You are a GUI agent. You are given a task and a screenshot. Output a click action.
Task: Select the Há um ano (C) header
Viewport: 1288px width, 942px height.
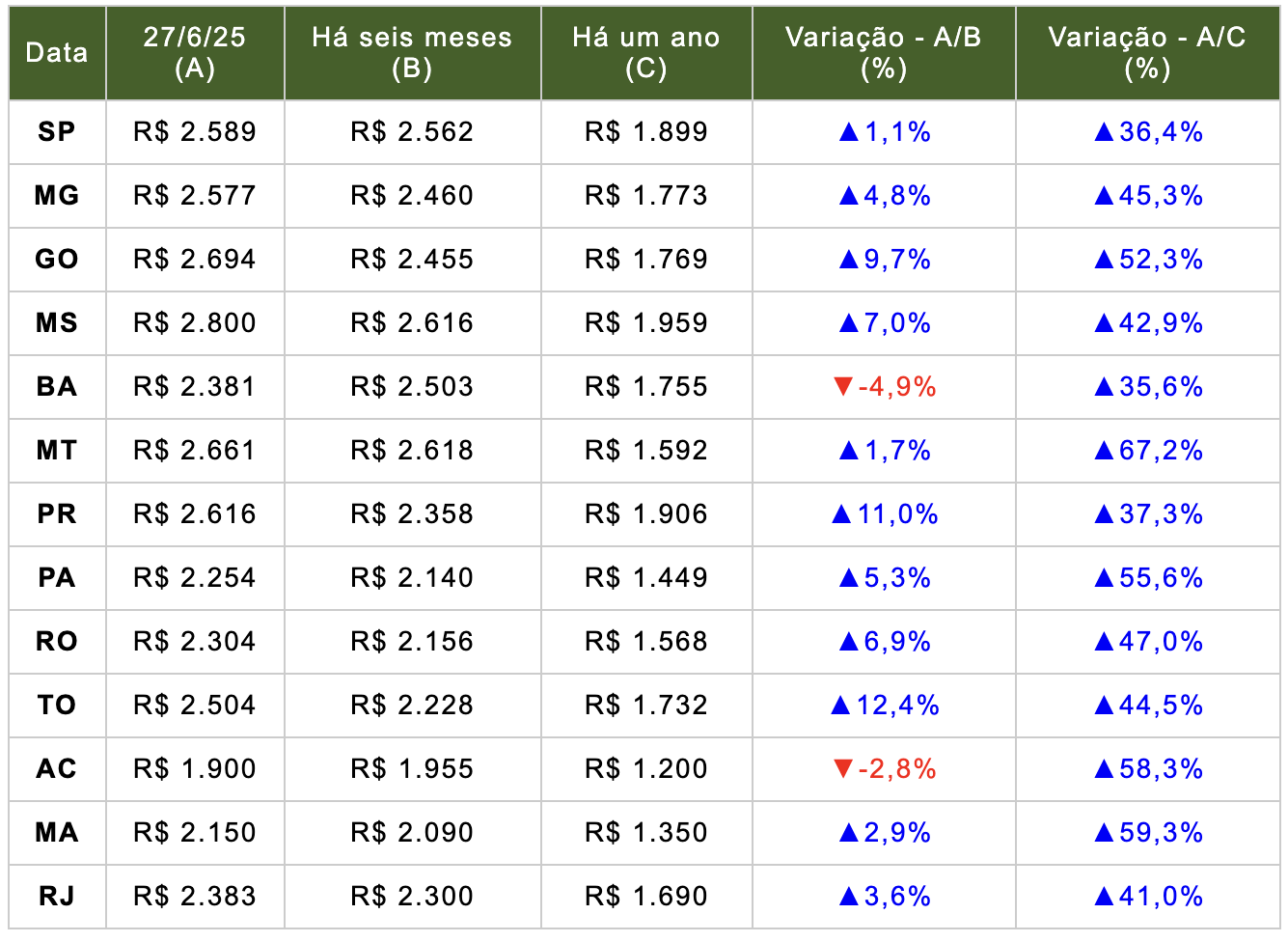[645, 53]
